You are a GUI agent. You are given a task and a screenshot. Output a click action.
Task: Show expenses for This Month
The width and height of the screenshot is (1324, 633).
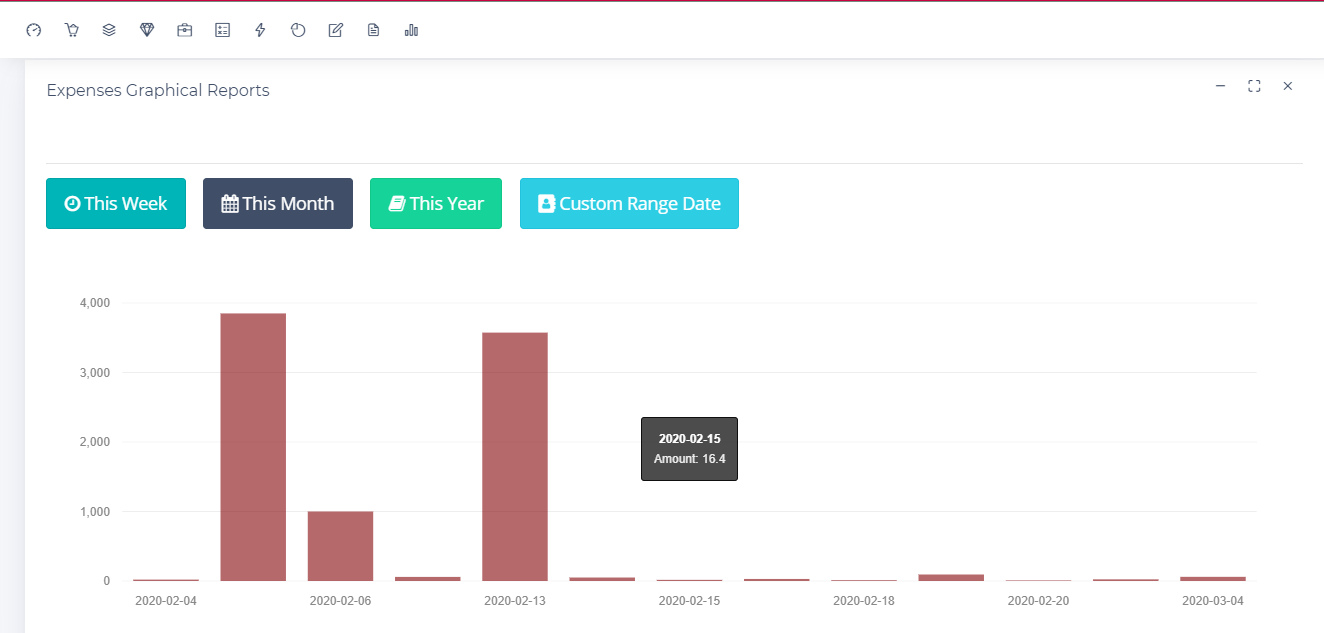[278, 203]
